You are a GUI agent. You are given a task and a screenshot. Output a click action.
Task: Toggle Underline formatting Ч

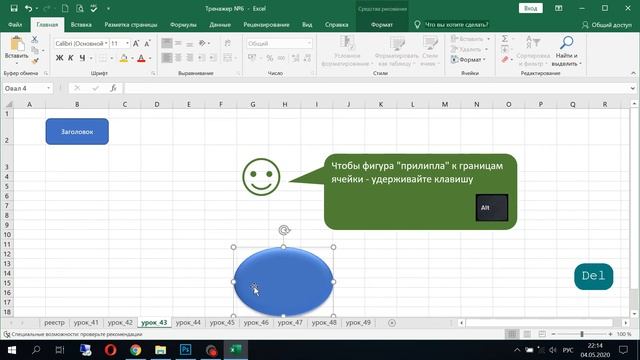[82, 58]
